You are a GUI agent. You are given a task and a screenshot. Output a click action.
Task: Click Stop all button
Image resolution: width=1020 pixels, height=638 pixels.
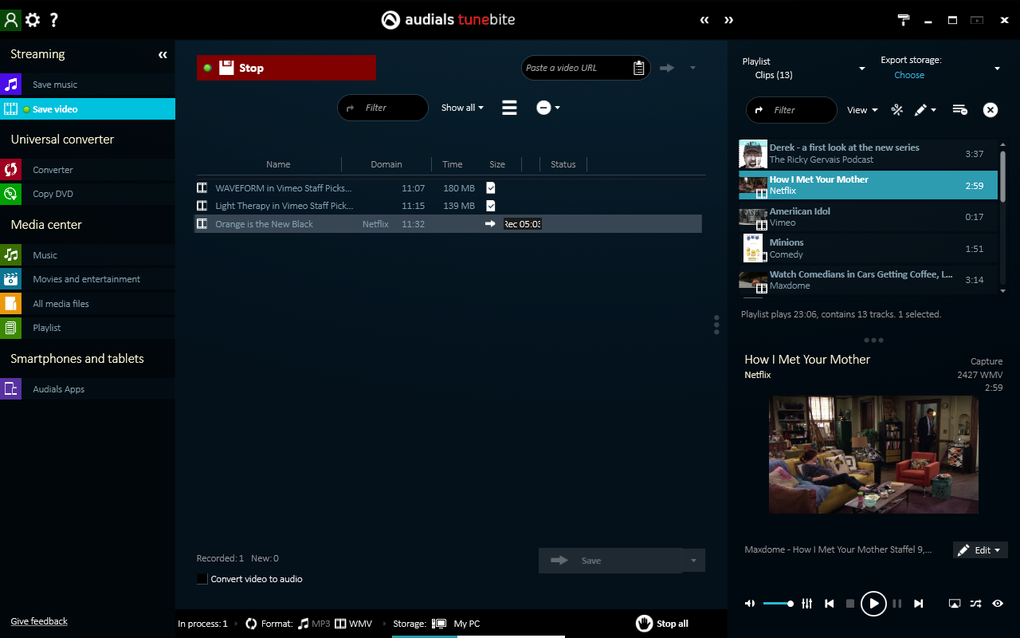tap(662, 624)
